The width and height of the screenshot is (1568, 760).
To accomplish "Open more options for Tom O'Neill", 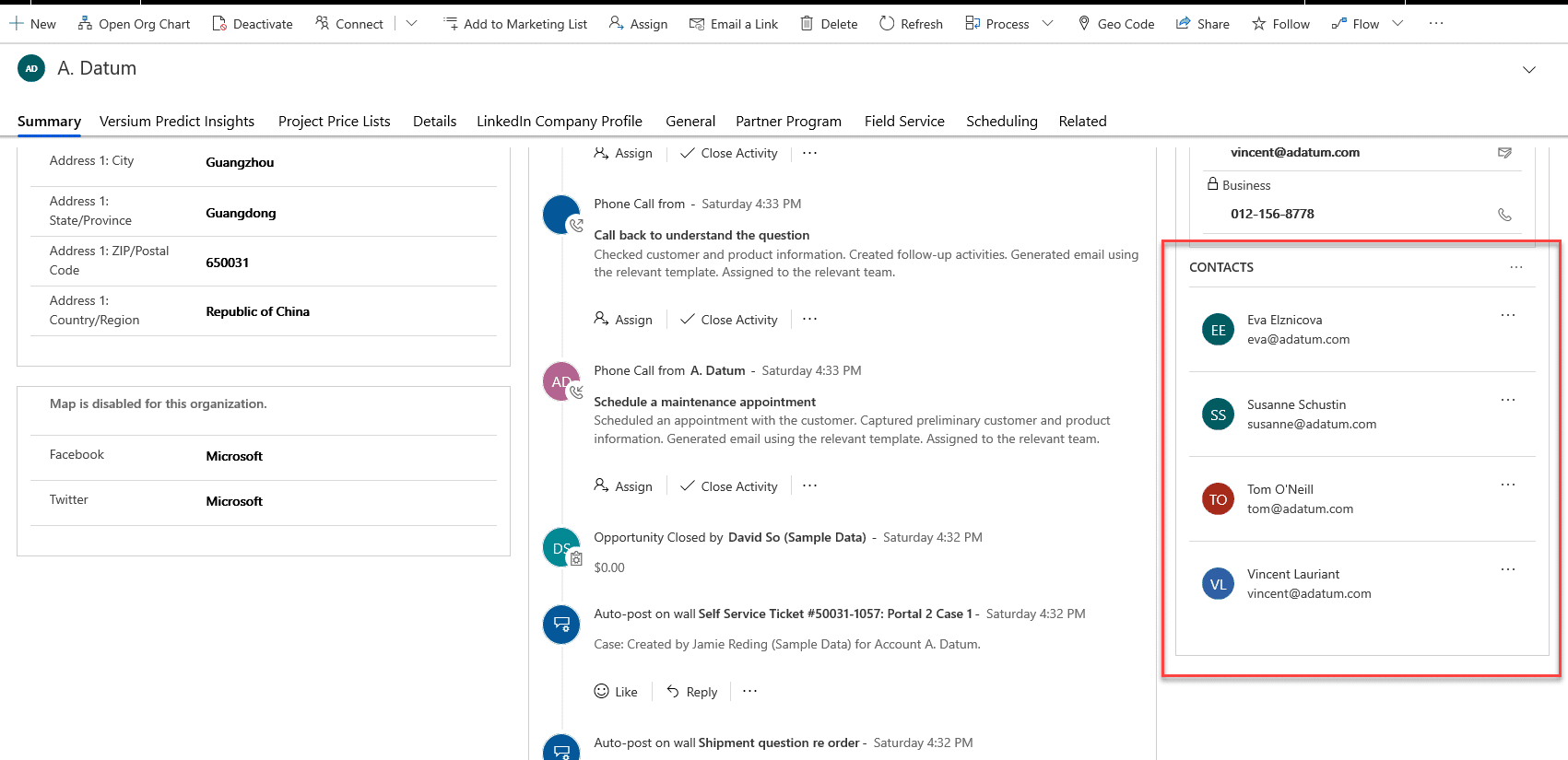I will pyautogui.click(x=1508, y=485).
